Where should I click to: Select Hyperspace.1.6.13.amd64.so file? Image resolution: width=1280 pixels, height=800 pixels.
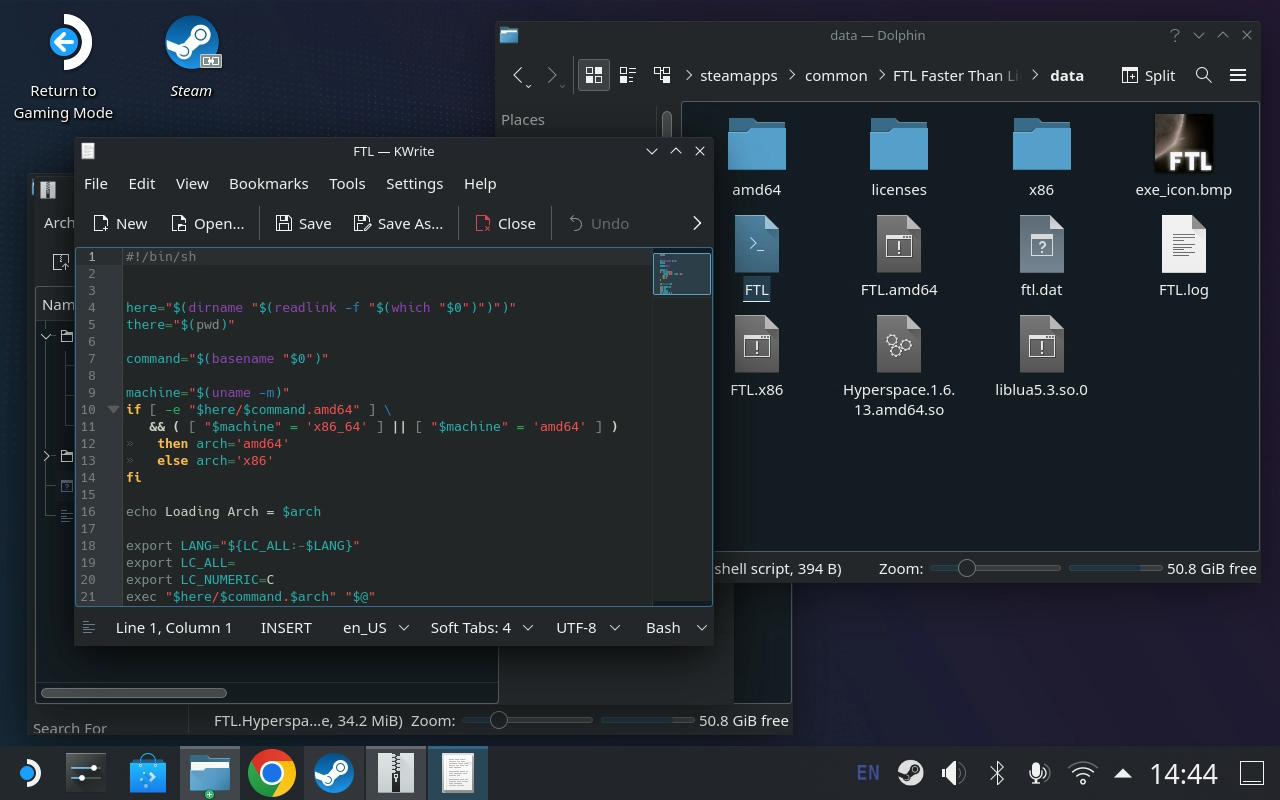899,366
